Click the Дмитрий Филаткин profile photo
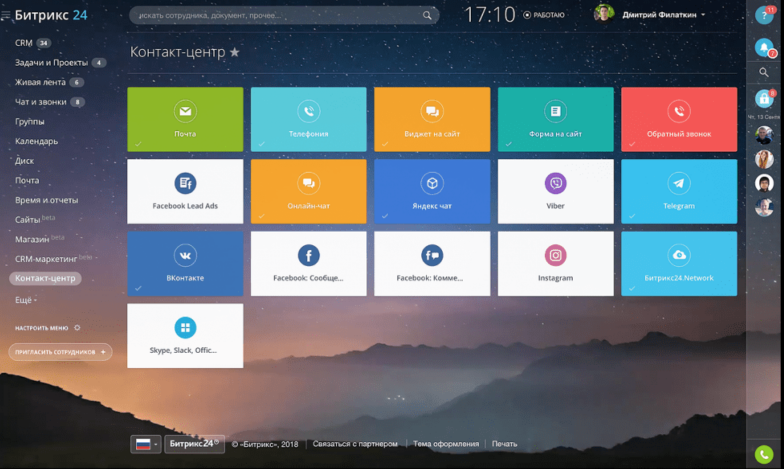Image resolution: width=784 pixels, height=469 pixels. [x=604, y=14]
